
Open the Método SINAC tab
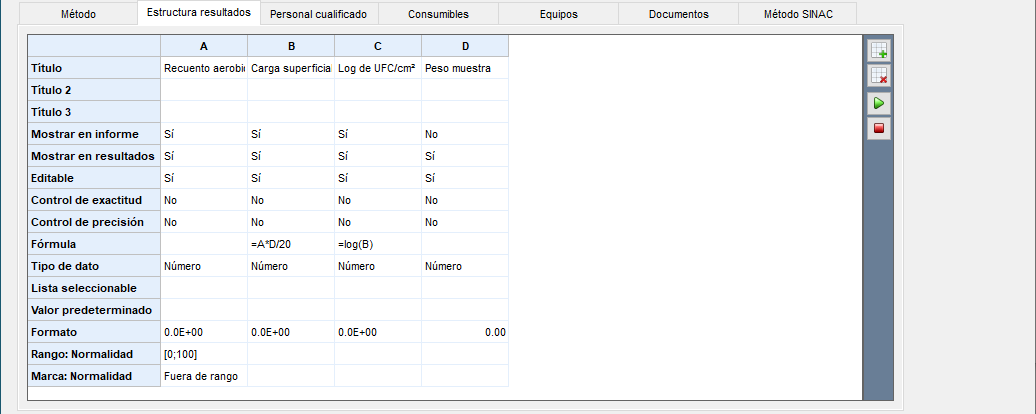[x=797, y=14]
